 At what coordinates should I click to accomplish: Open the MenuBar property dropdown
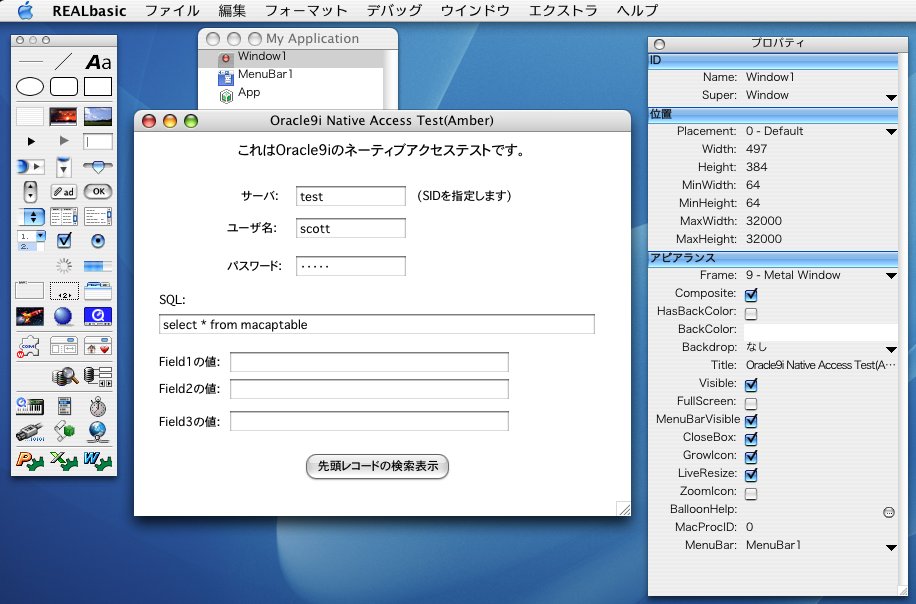891,547
